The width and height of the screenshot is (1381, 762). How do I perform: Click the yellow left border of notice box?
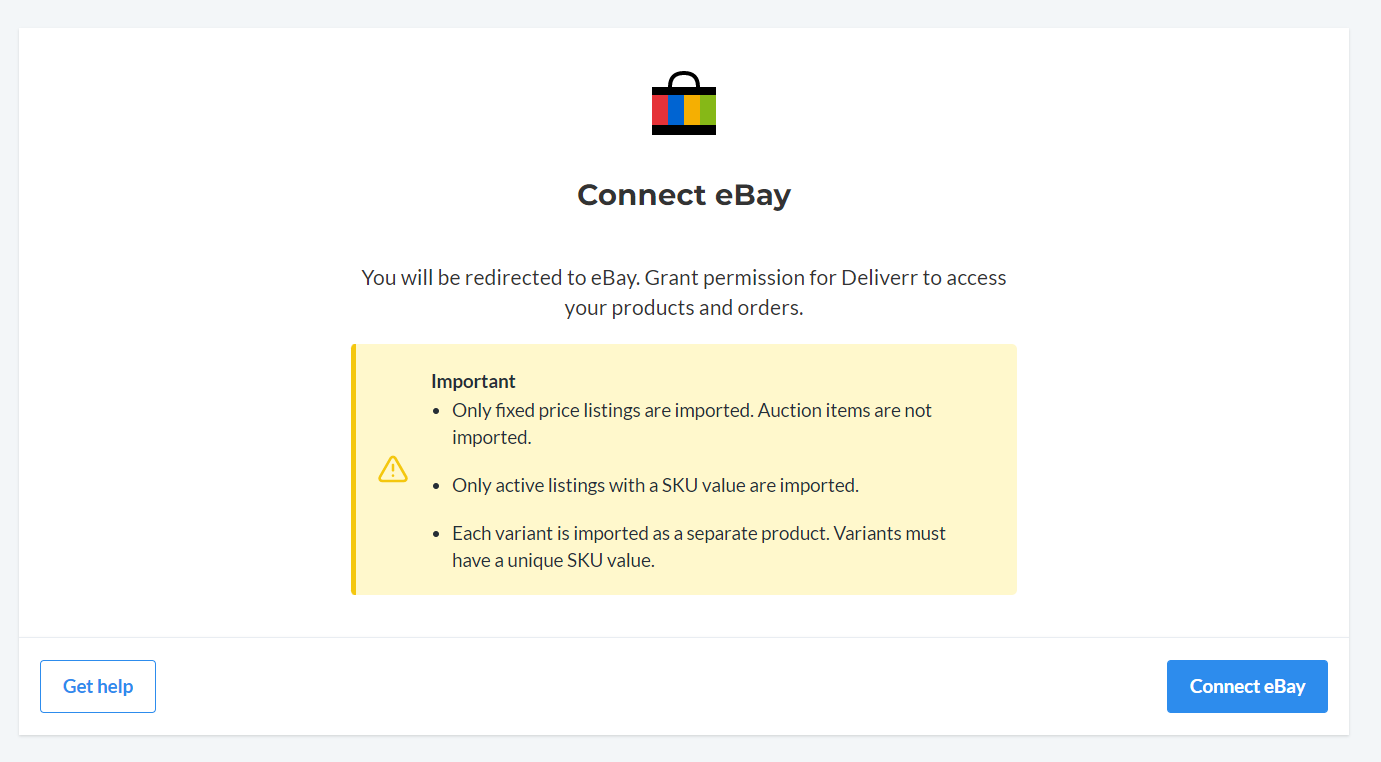pyautogui.click(x=353, y=469)
